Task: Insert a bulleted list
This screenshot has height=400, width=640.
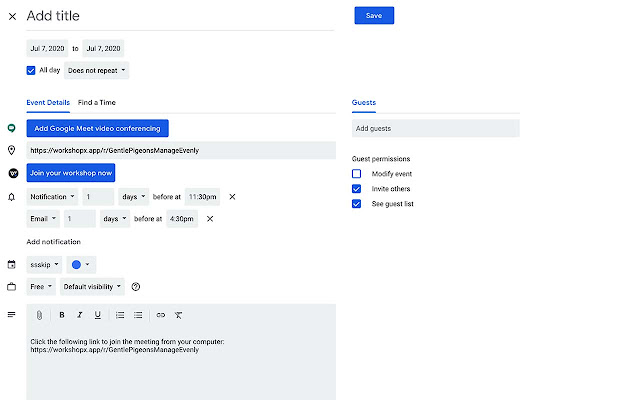Action: (x=138, y=315)
